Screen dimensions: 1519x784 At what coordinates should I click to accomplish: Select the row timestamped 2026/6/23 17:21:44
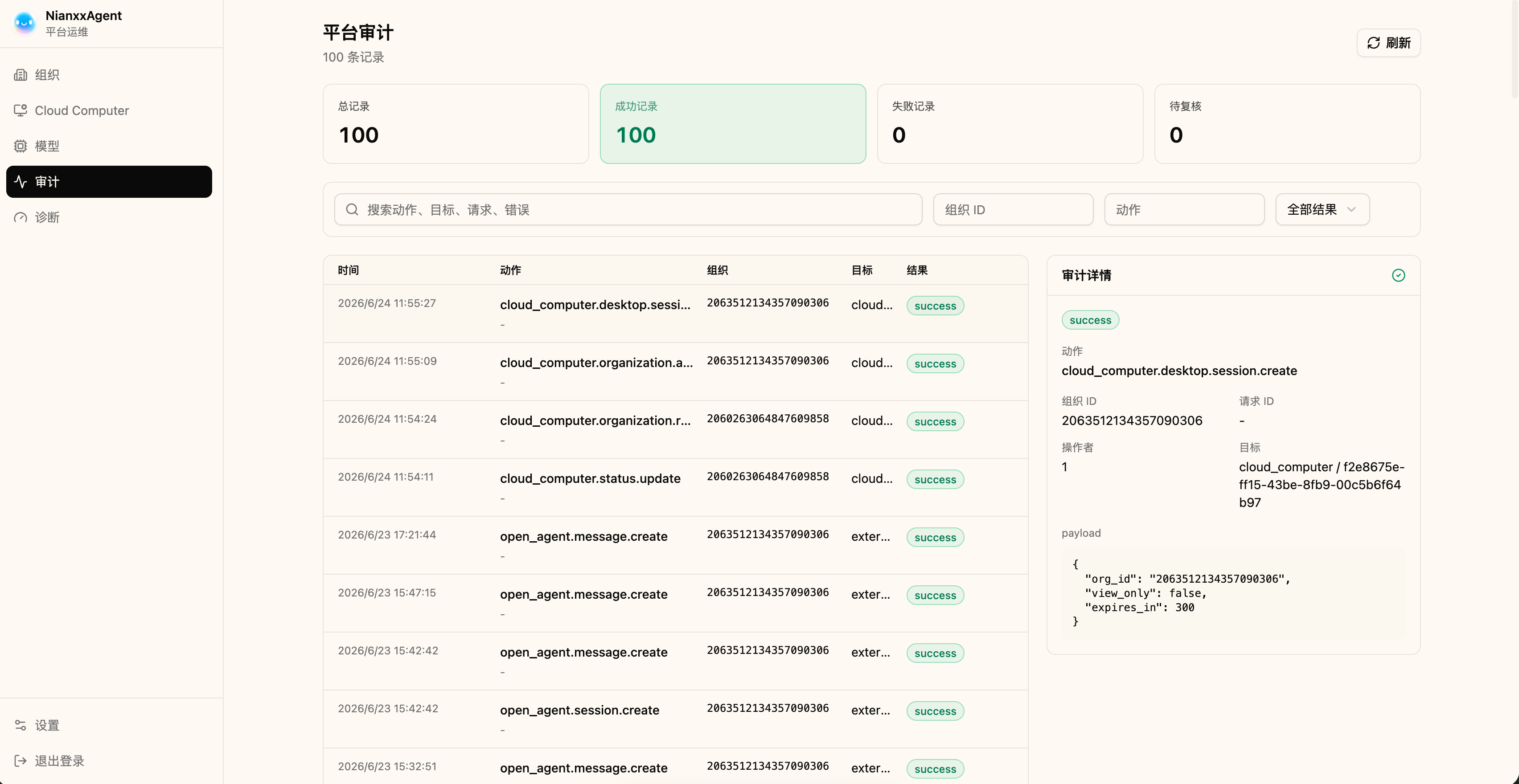[x=675, y=545]
